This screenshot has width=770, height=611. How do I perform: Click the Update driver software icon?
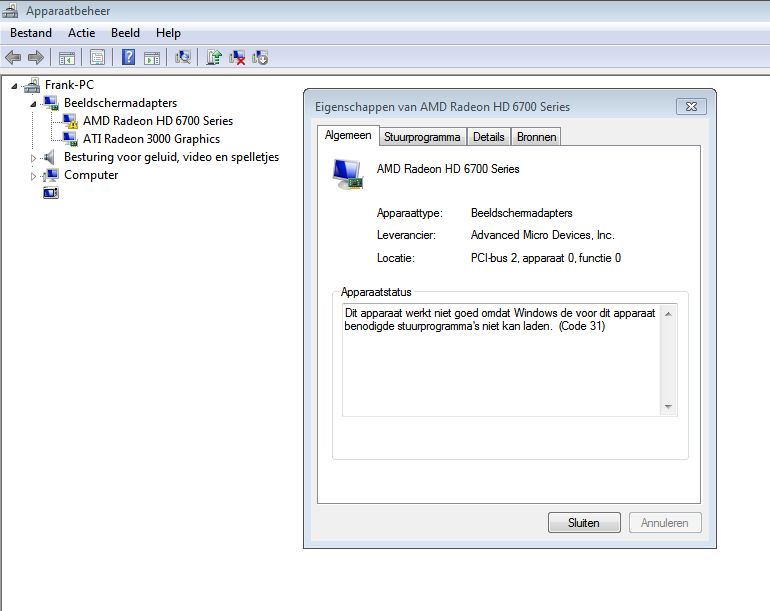(214, 57)
